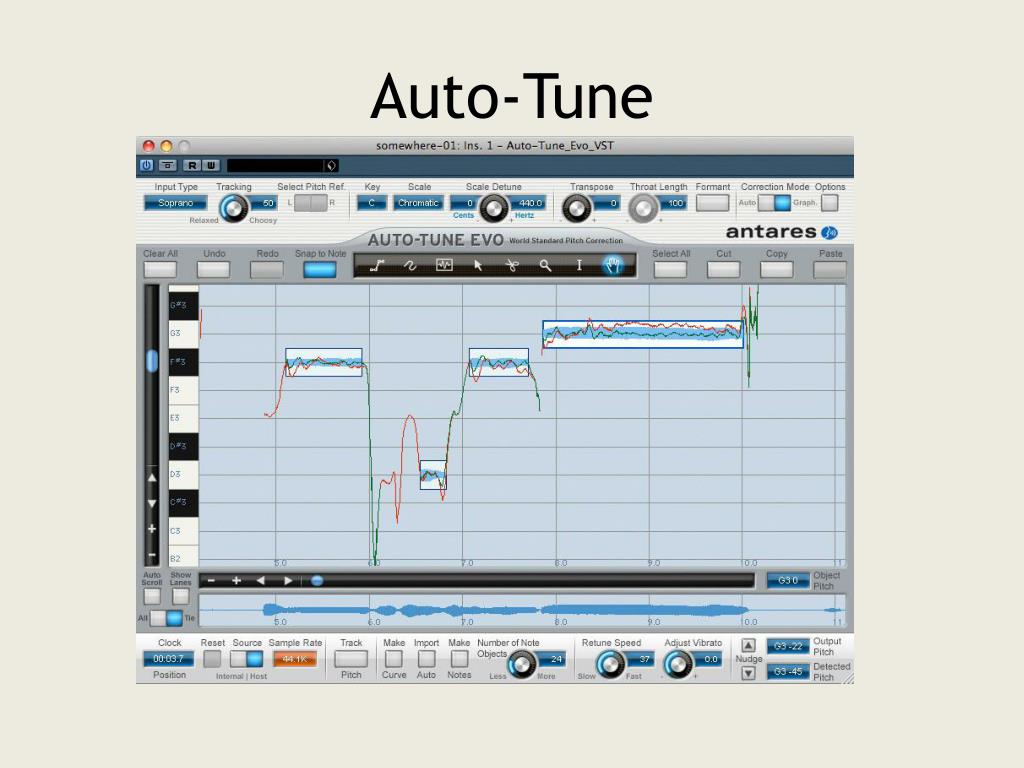Select the Note objects tool
1024x768 pixels.
pos(444,265)
